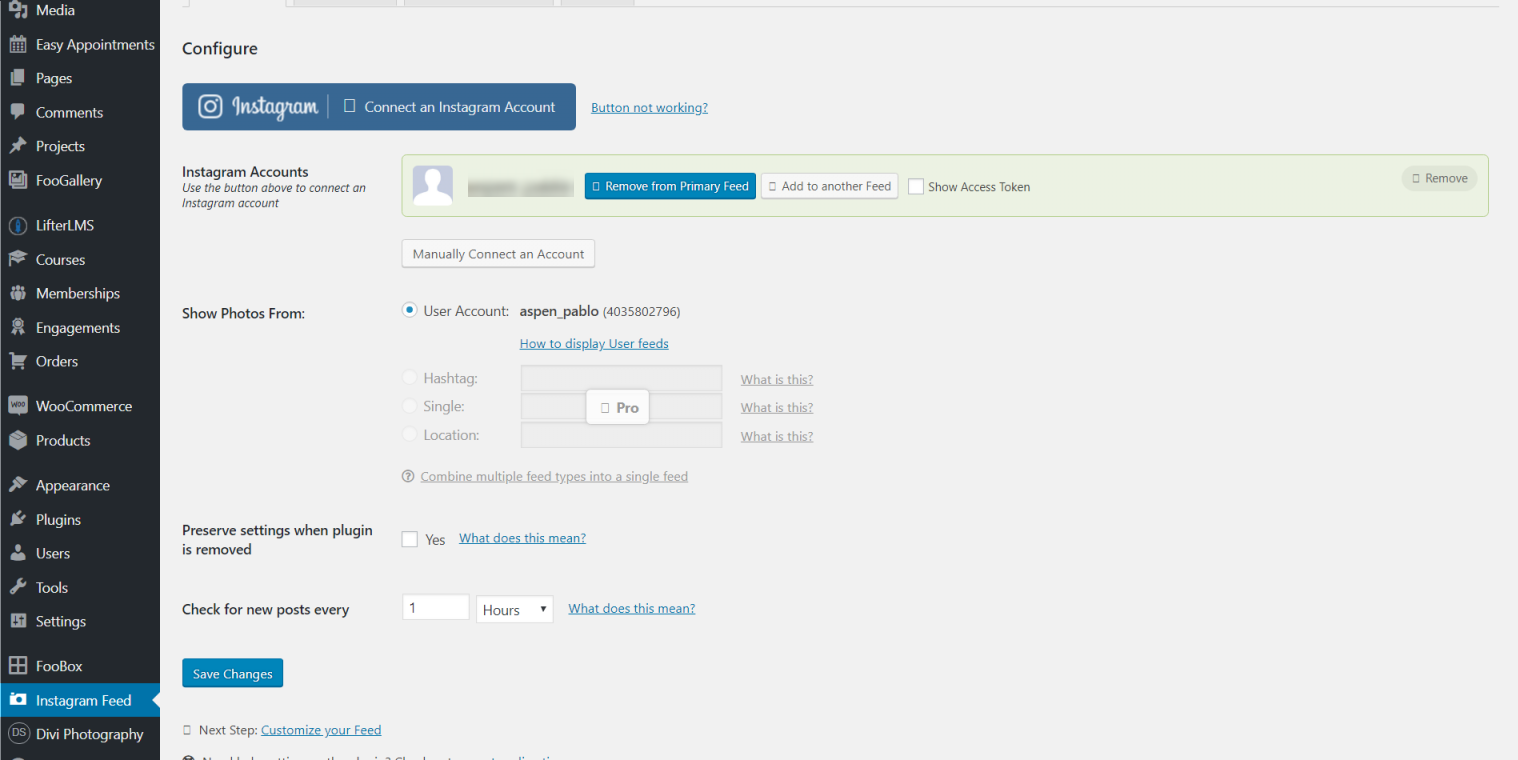
Task: Open the Hours time unit dropdown
Action: (515, 609)
